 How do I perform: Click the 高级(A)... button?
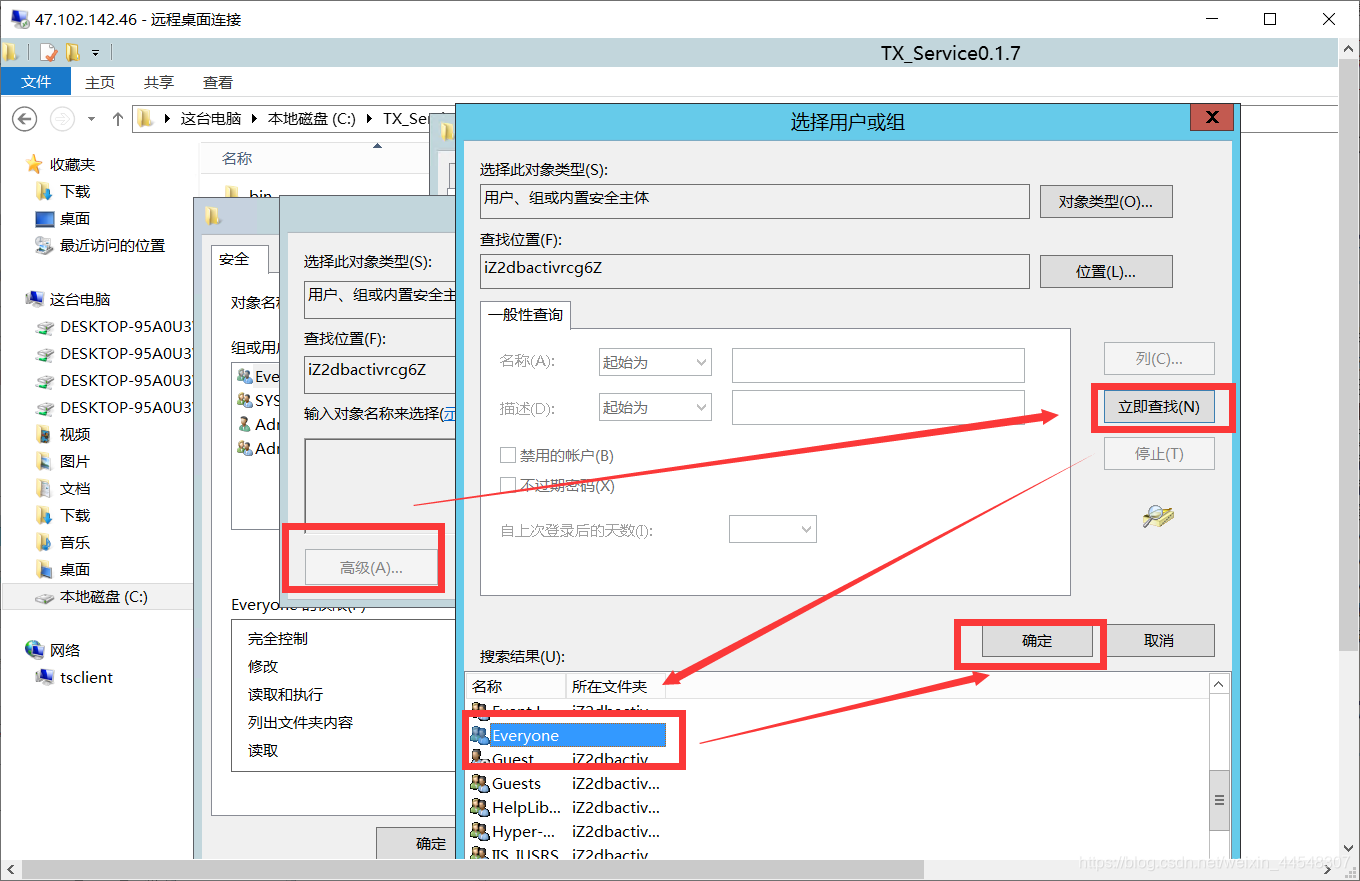click(x=371, y=568)
